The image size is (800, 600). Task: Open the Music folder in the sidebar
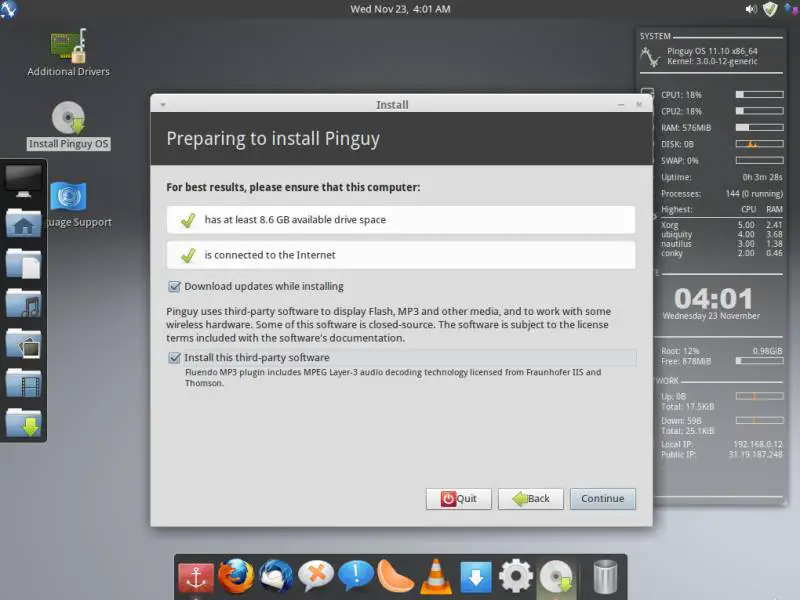click(23, 303)
